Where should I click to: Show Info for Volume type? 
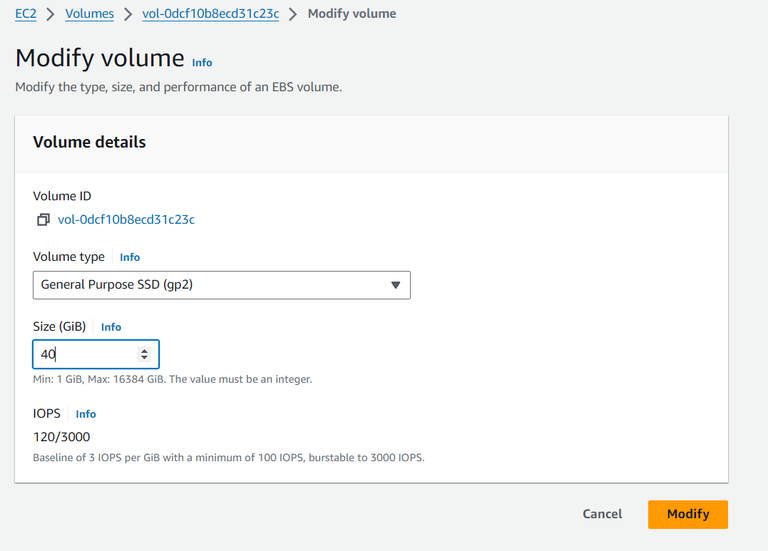[x=130, y=257]
